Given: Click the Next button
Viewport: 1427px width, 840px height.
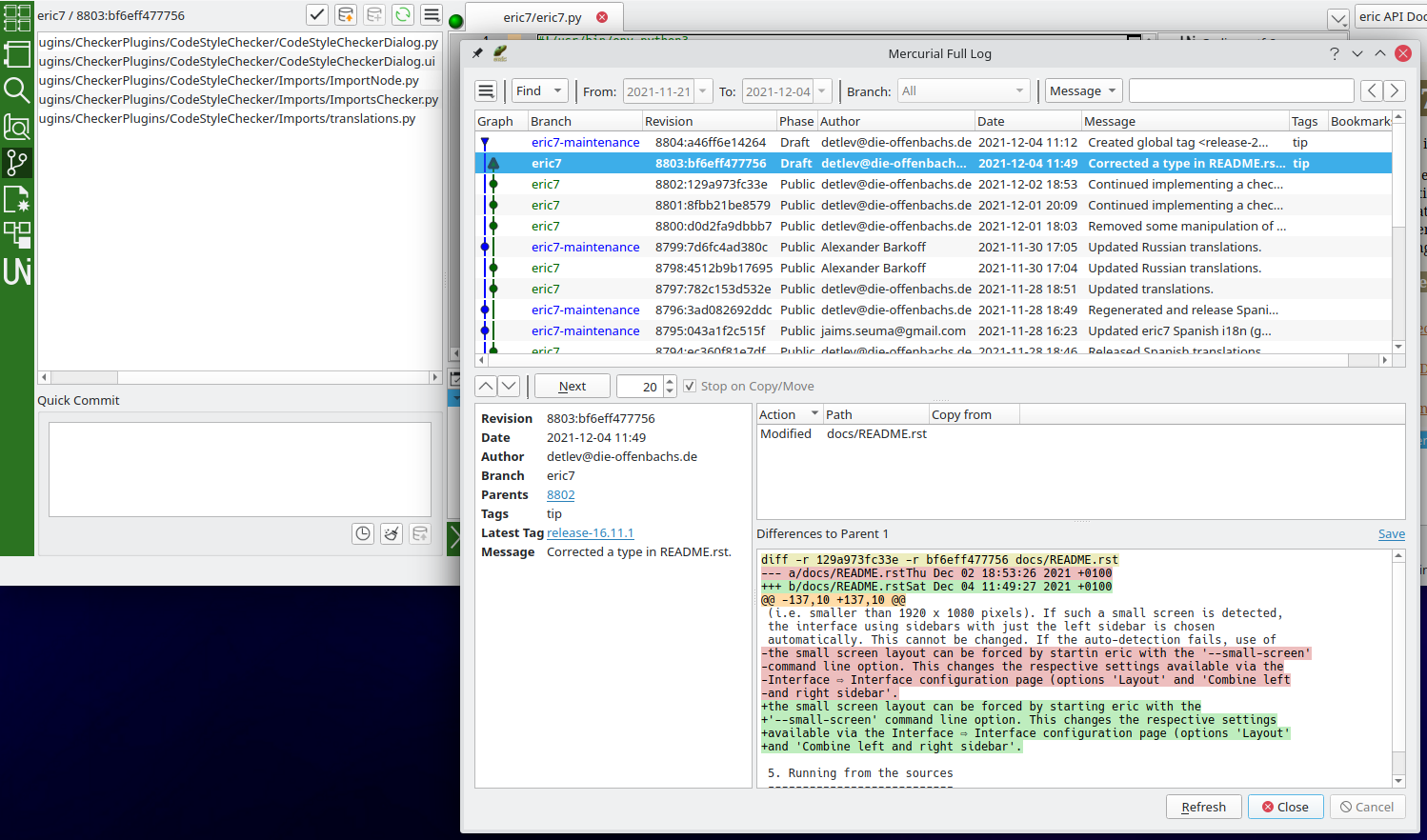Looking at the screenshot, I should pyautogui.click(x=572, y=387).
